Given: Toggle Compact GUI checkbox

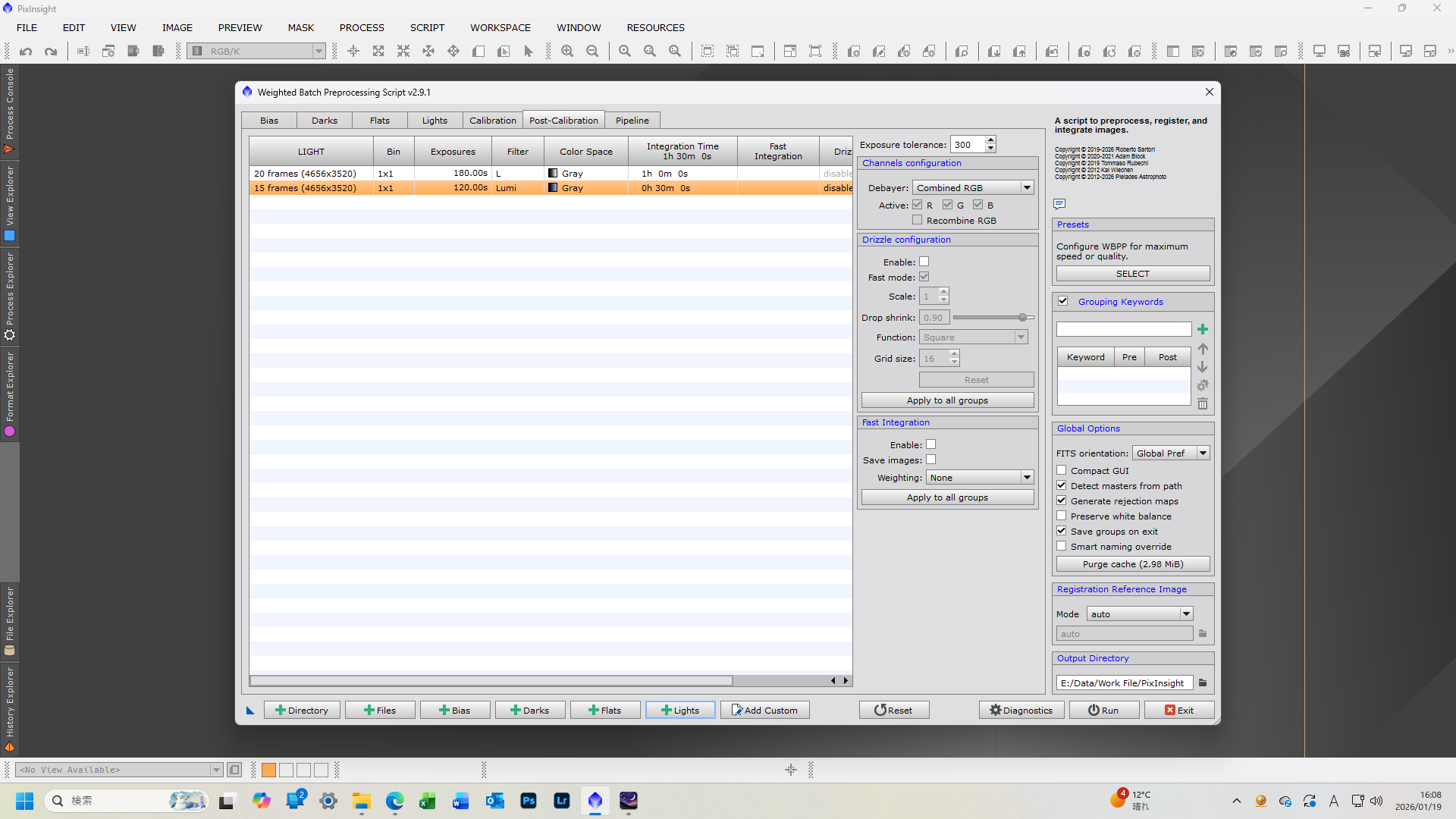Looking at the screenshot, I should tap(1062, 471).
